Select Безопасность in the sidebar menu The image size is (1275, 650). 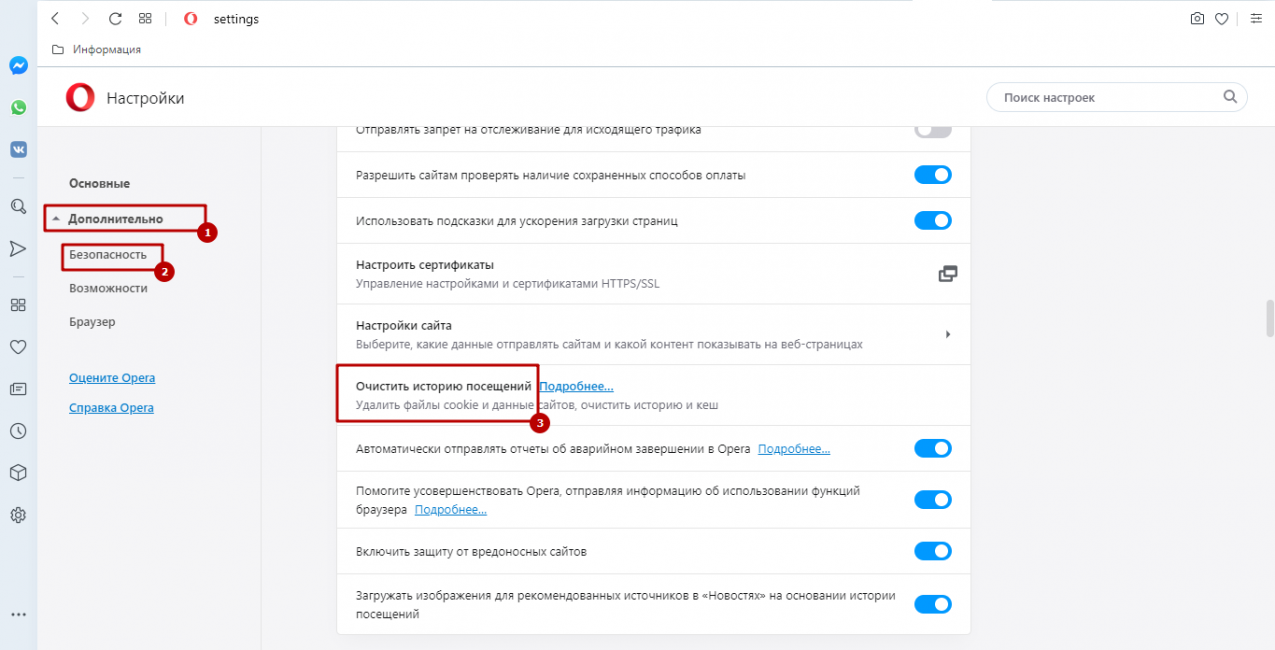(x=108, y=255)
